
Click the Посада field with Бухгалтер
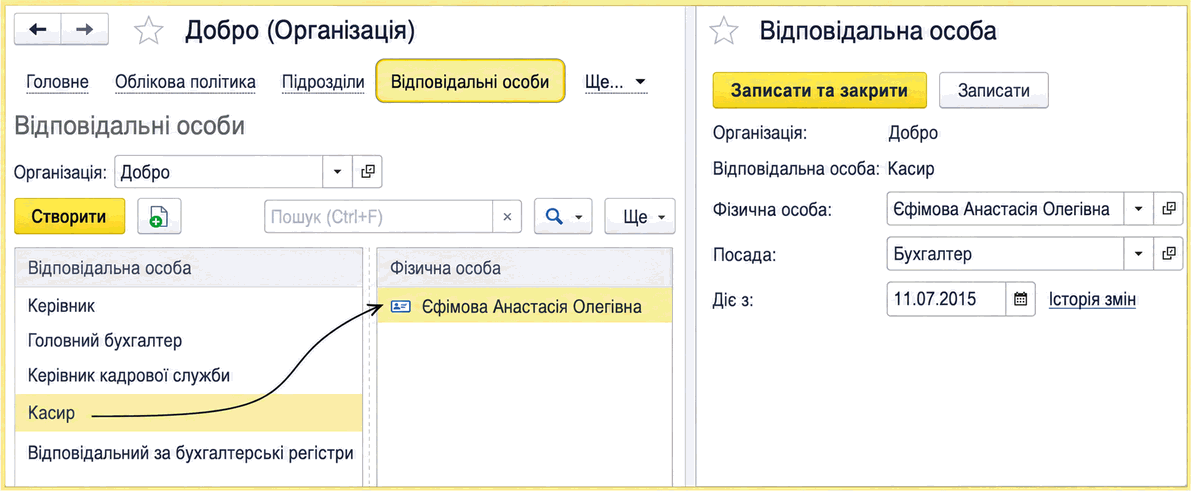tap(1005, 254)
